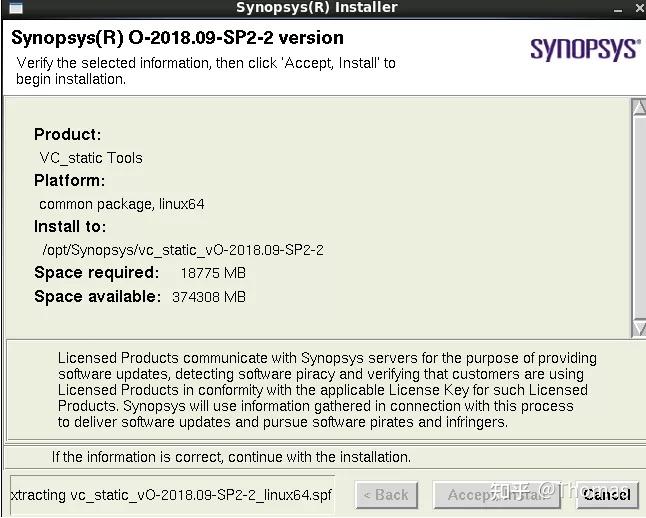Viewport: 646px width, 518px height.
Task: Click the extracting status text field
Action: pos(171,494)
